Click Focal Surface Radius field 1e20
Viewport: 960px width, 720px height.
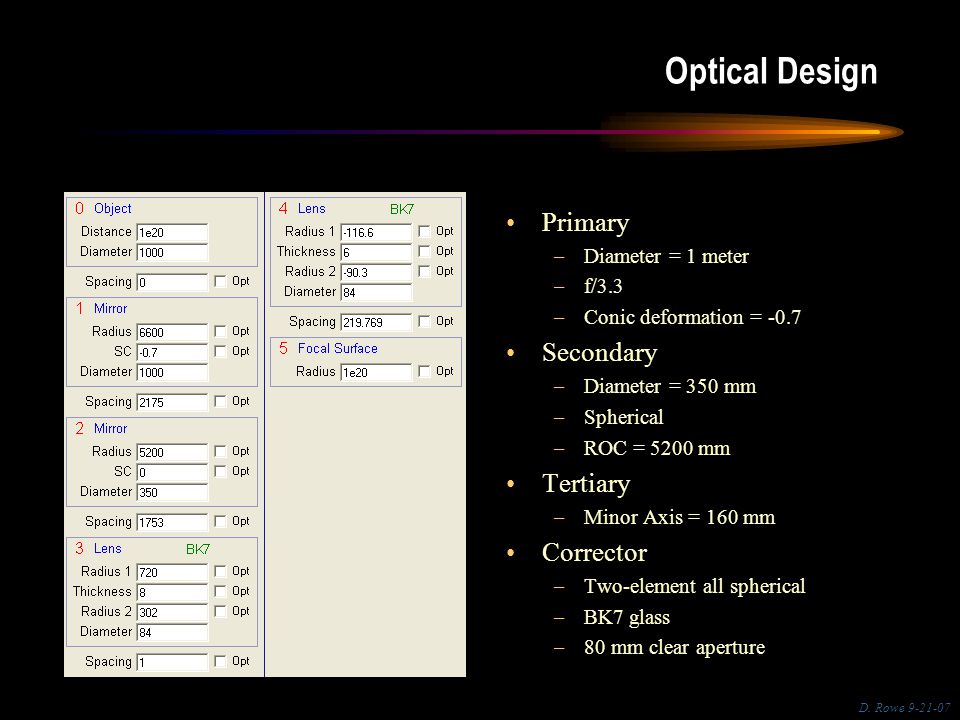tap(376, 372)
